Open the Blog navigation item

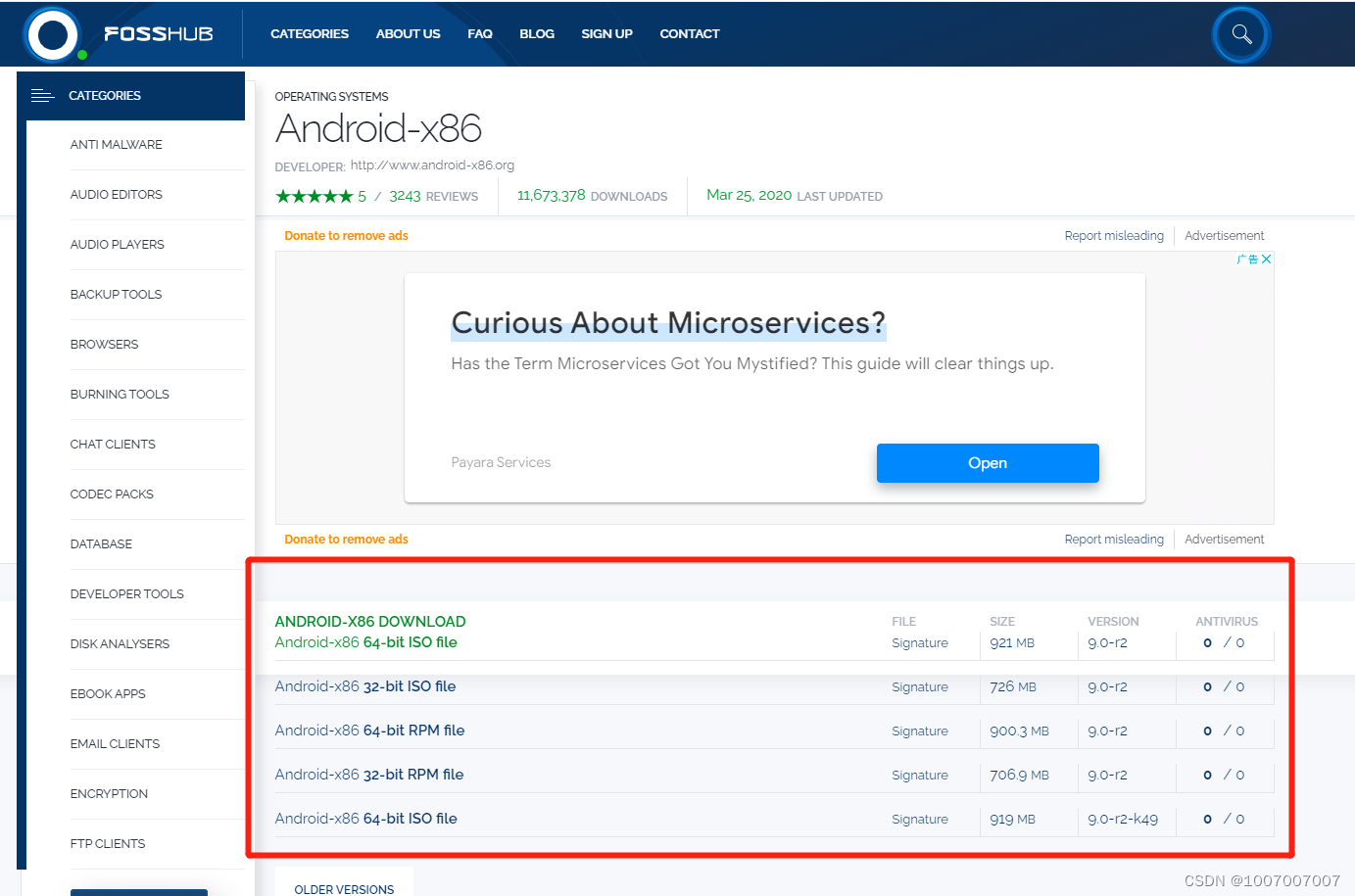(x=536, y=34)
